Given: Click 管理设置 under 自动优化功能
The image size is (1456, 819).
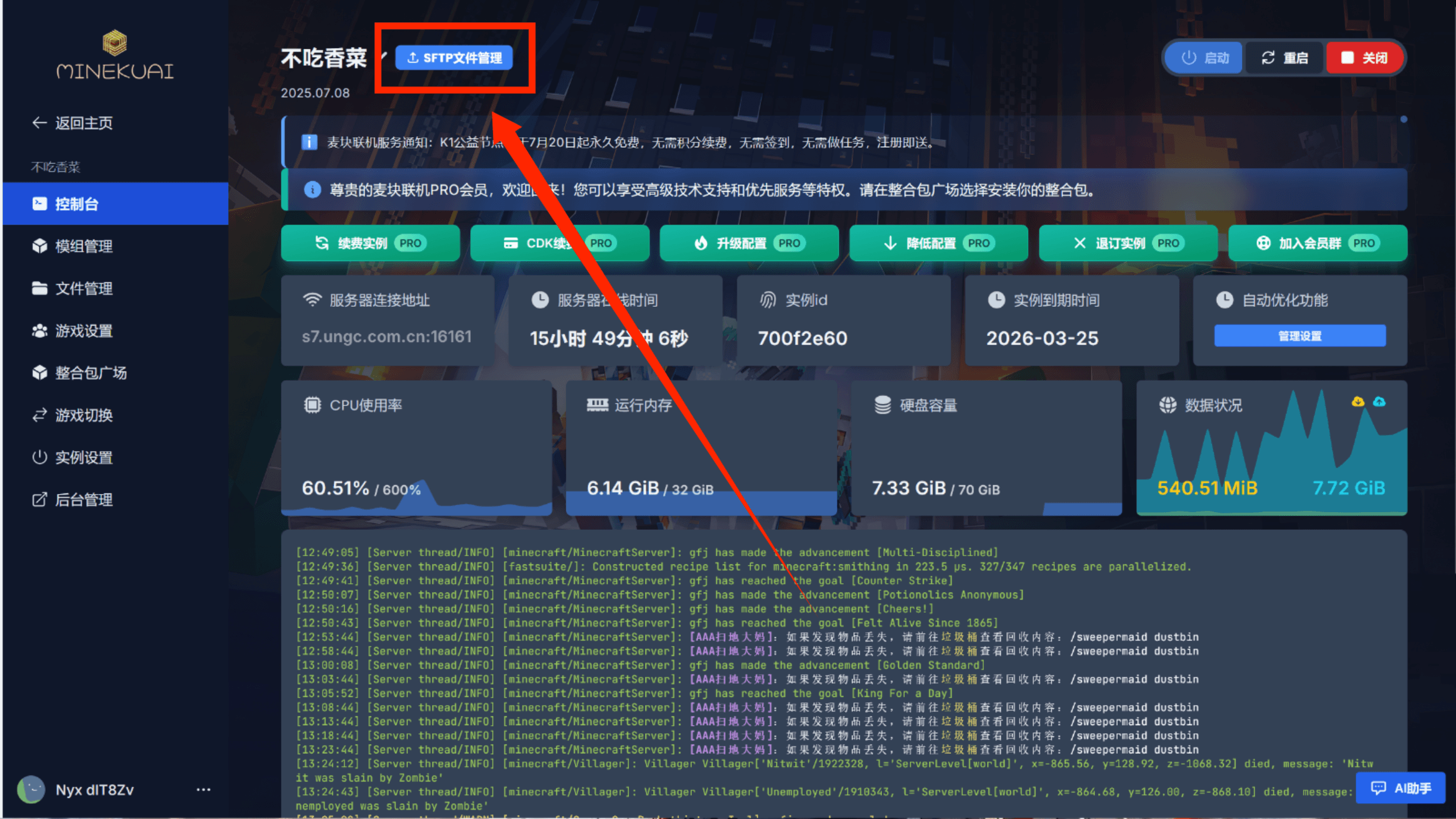Looking at the screenshot, I should point(1298,336).
